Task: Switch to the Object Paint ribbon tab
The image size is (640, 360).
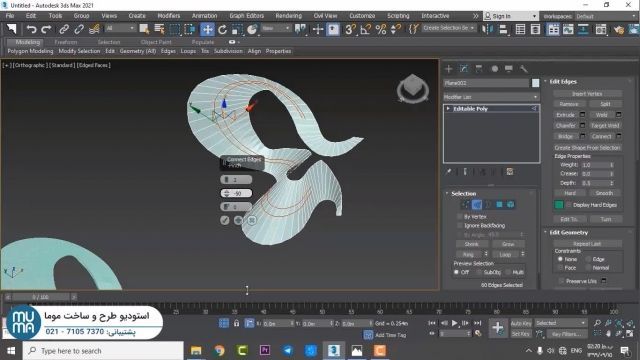Action: 156,42
